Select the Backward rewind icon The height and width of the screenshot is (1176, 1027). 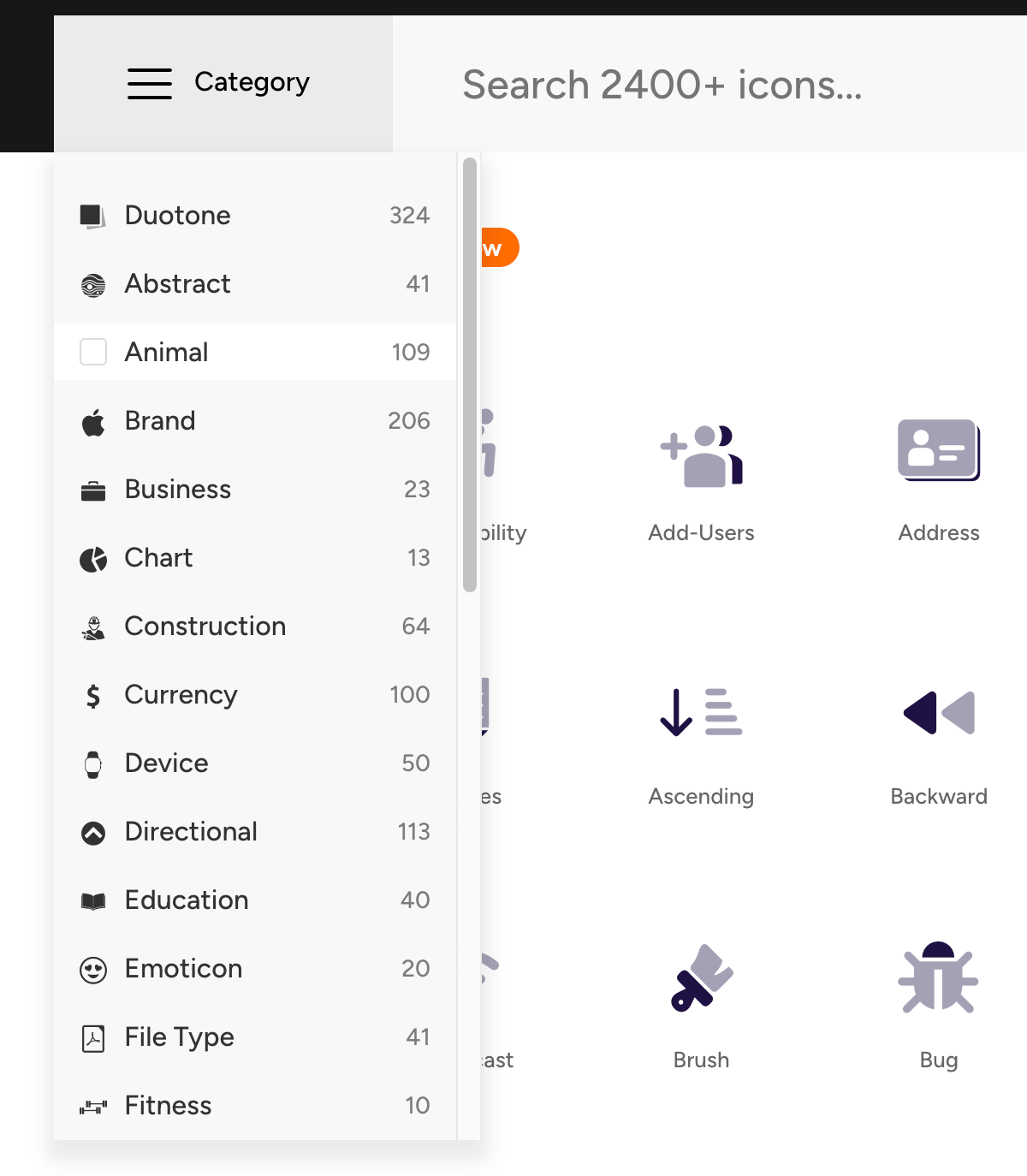(939, 712)
